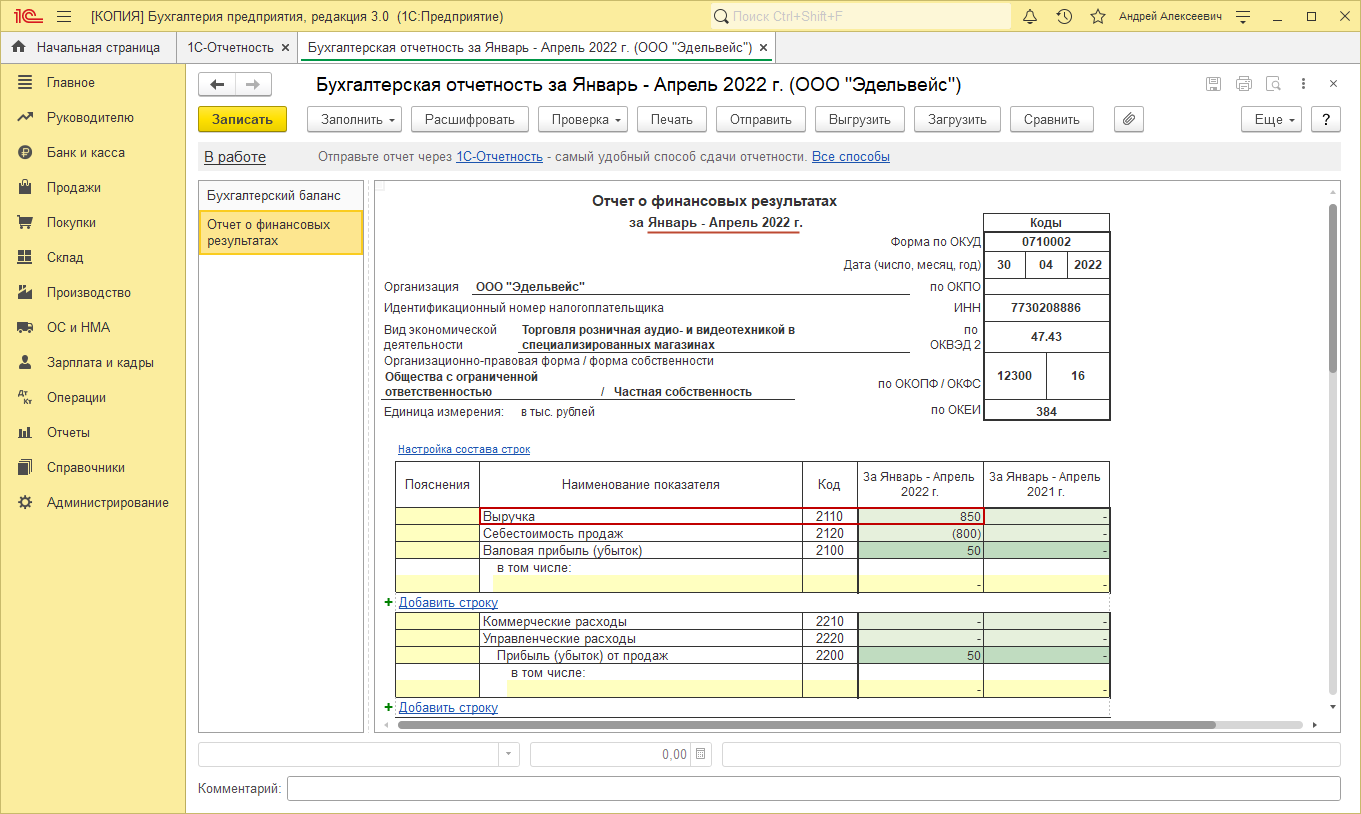Viewport: 1361px width, 814px height.
Task: Click the save diskette icon in form header
Action: coord(1213,84)
